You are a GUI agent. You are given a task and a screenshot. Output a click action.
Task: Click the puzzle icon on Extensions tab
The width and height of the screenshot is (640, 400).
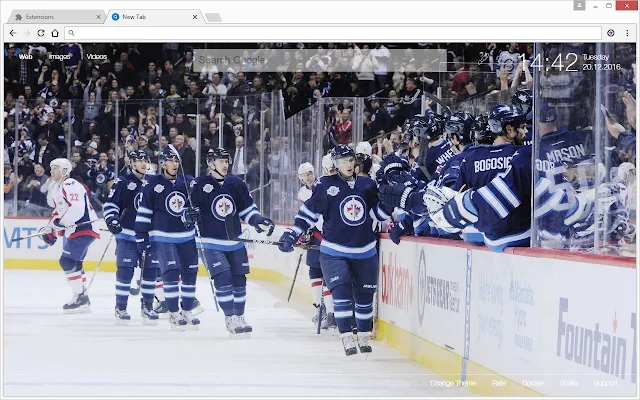pyautogui.click(x=18, y=17)
